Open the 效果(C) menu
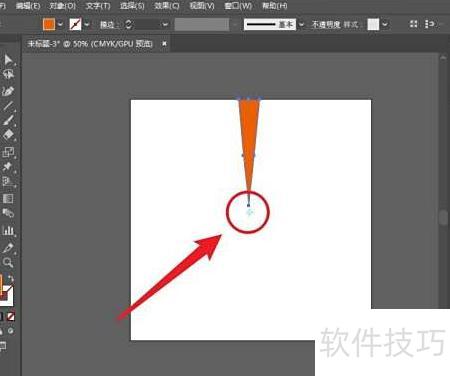 pos(167,6)
